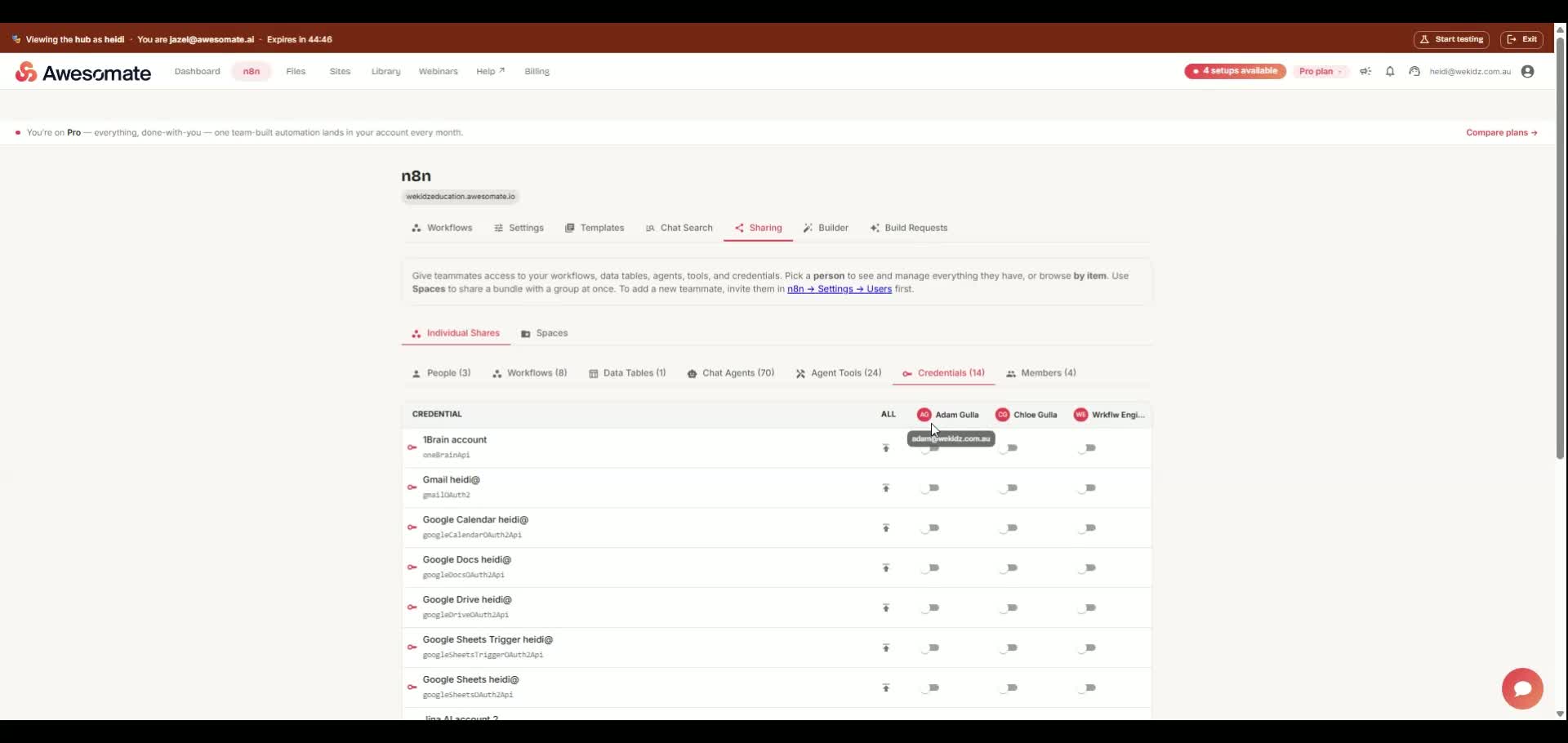Open Files in top navigation
Image resolution: width=1568 pixels, height=743 pixels.
296,72
